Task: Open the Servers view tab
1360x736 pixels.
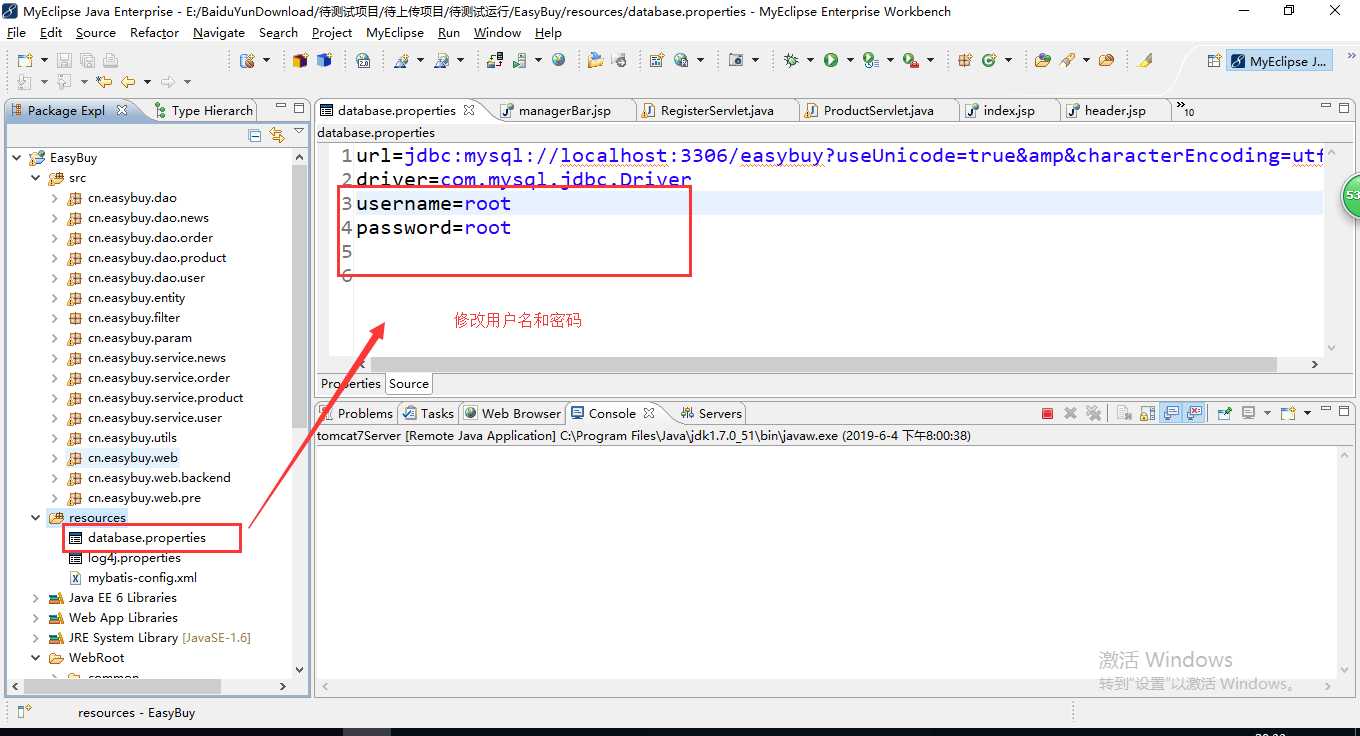Action: coord(710,413)
